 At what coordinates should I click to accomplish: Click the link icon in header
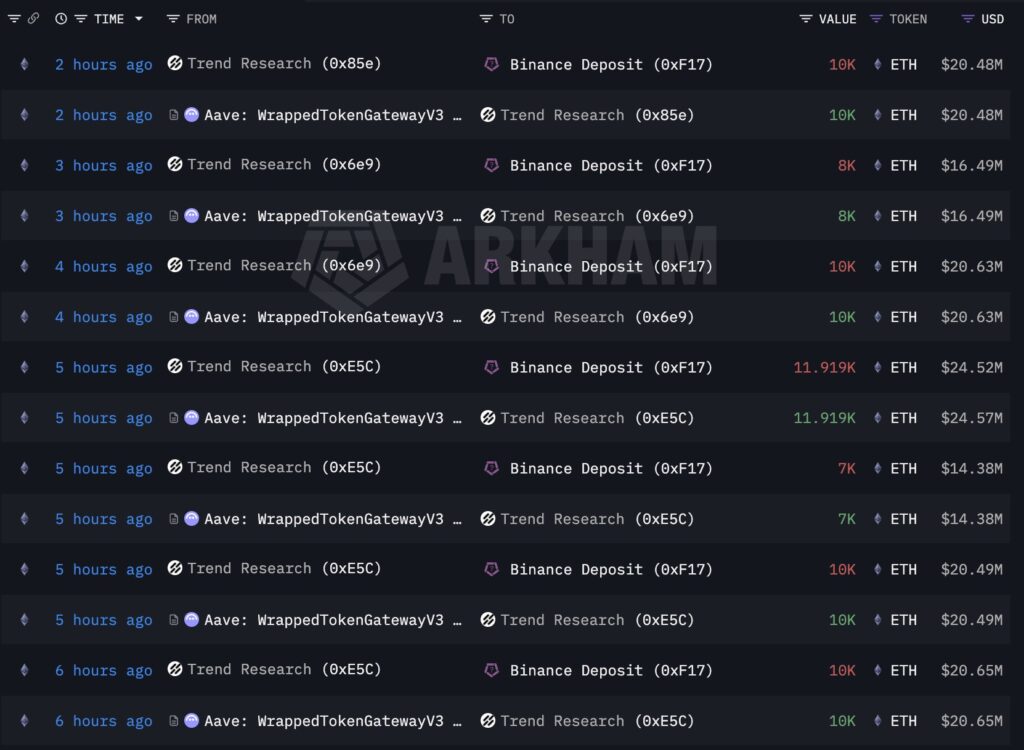pos(33,19)
